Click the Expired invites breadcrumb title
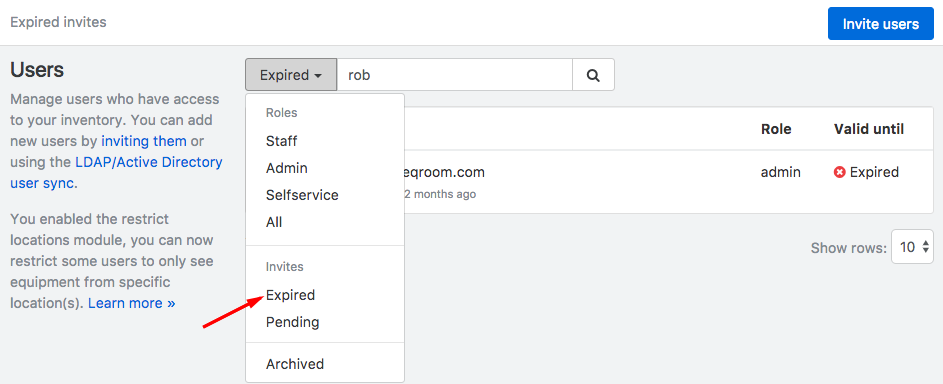 click(58, 22)
